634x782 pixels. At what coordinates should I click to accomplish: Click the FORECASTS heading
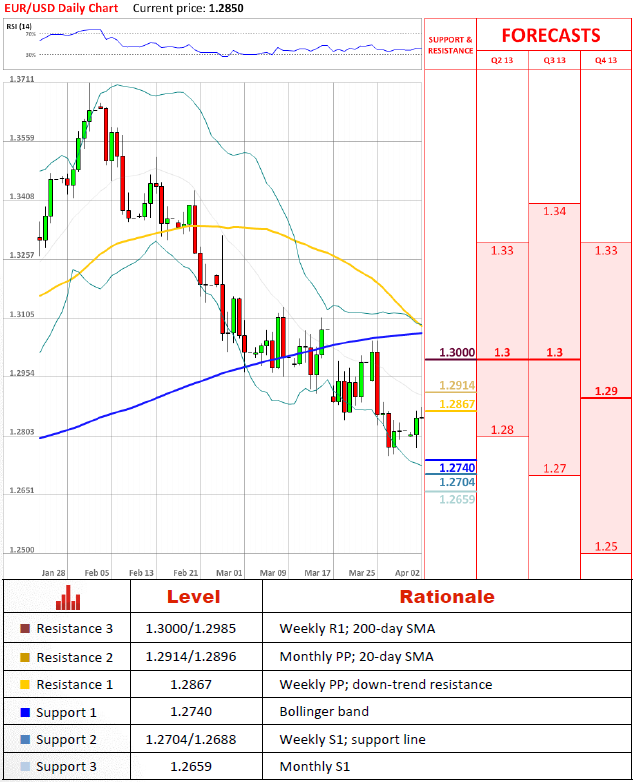pos(551,35)
